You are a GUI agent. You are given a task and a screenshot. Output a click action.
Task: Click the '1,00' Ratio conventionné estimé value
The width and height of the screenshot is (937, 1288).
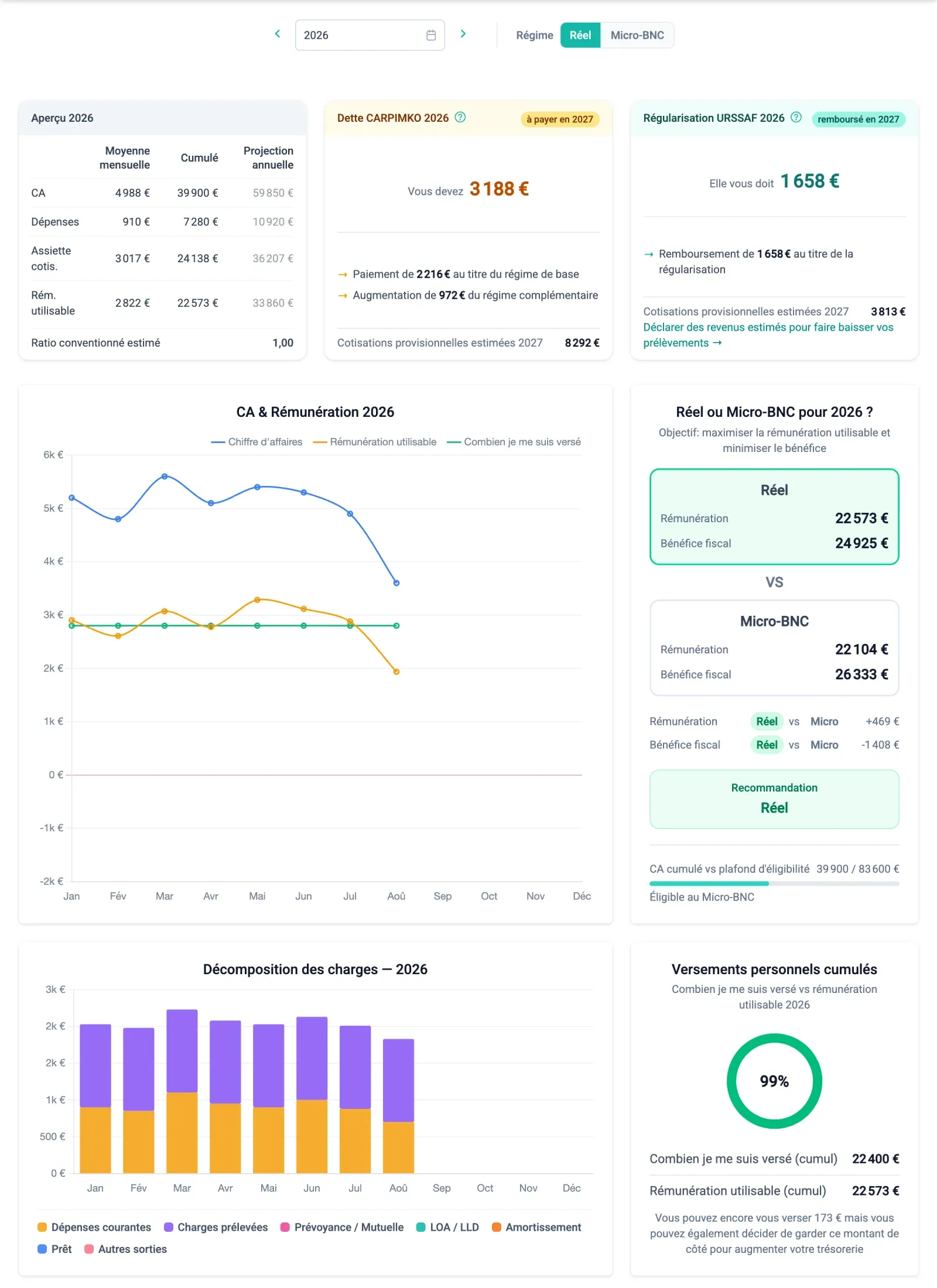[x=283, y=343]
